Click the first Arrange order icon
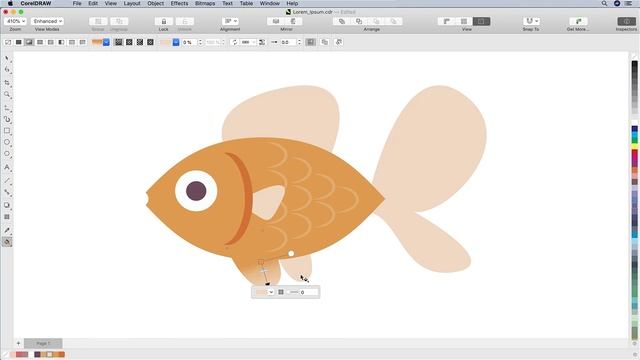640x360 pixels. (x=342, y=21)
